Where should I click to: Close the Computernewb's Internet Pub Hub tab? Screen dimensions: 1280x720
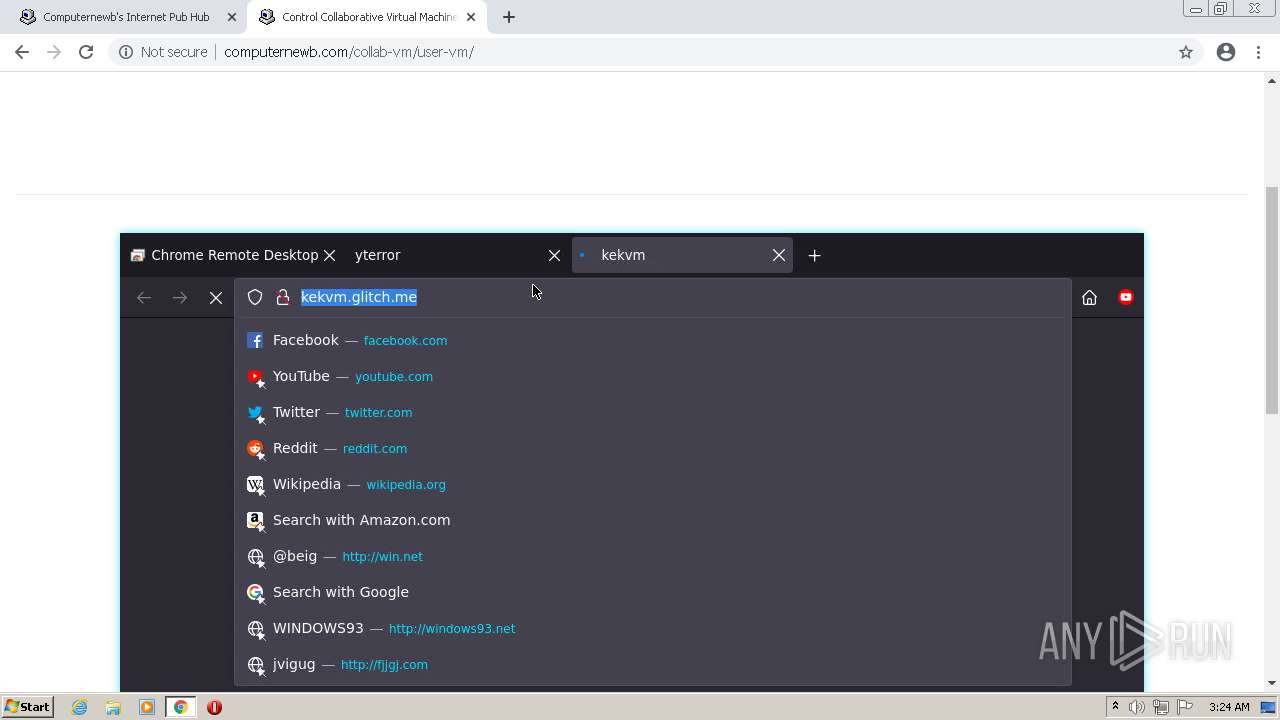[232, 17]
